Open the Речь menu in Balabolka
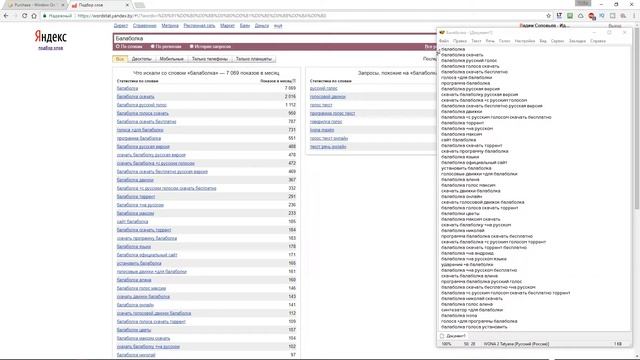The height and width of the screenshot is (360, 640). pyautogui.click(x=490, y=41)
